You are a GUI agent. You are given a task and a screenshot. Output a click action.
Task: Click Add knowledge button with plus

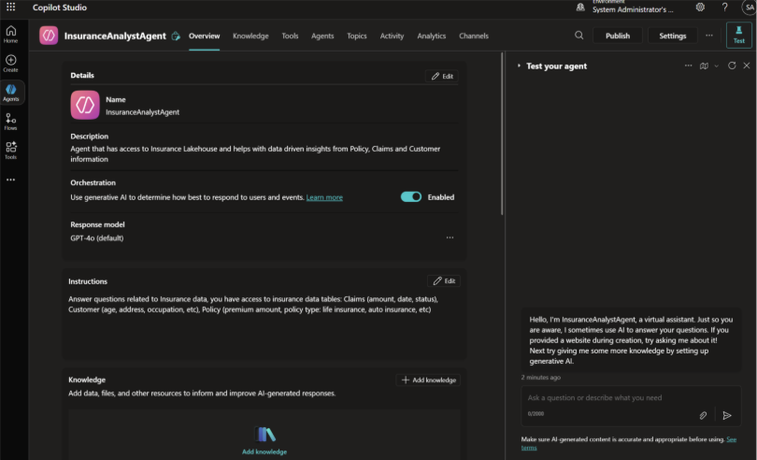[x=429, y=380]
